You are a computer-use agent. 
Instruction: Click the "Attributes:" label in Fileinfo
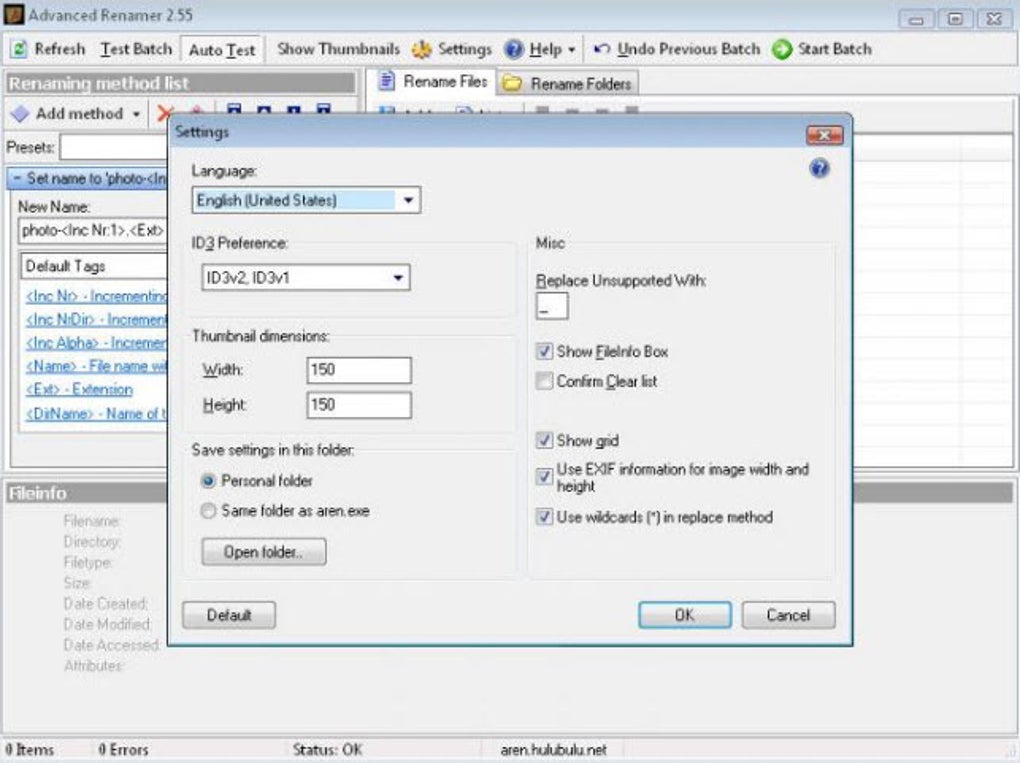point(94,666)
